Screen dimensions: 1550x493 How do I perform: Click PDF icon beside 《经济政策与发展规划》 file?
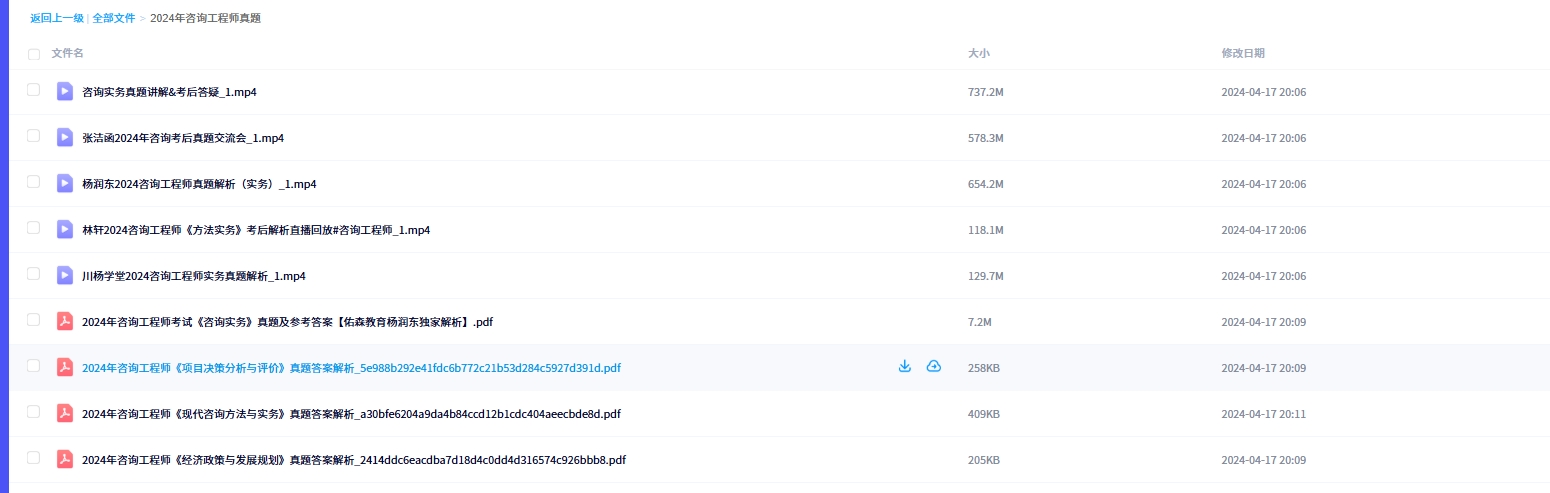point(65,459)
